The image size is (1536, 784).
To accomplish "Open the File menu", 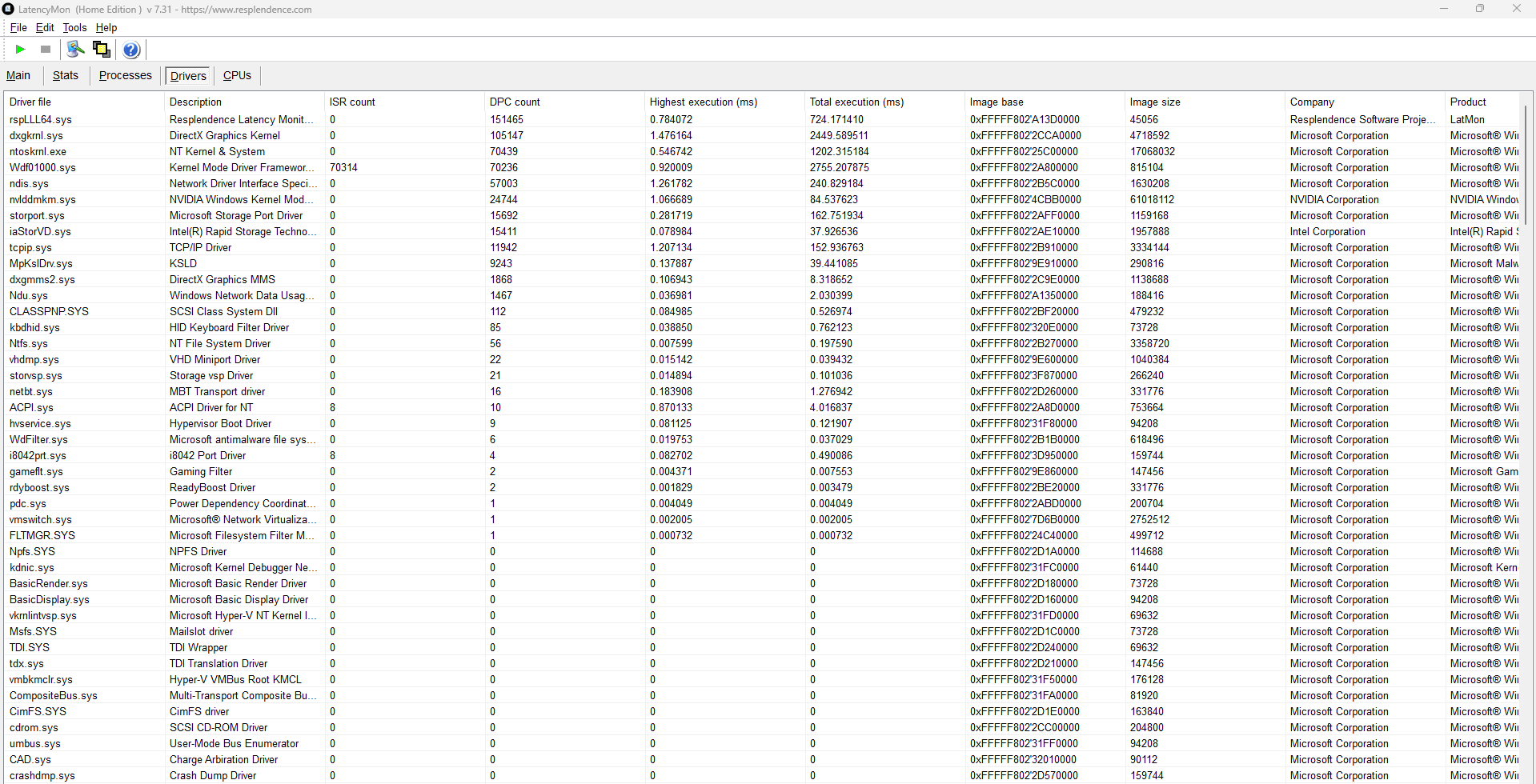I will click(18, 27).
